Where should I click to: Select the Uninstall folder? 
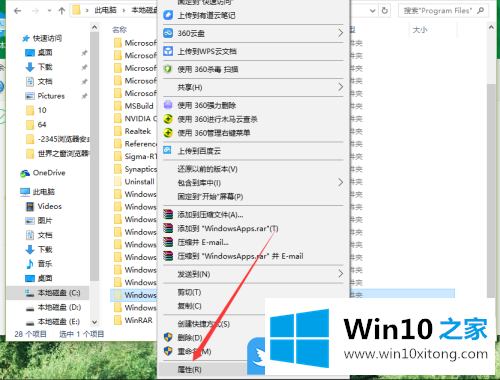[x=139, y=182]
